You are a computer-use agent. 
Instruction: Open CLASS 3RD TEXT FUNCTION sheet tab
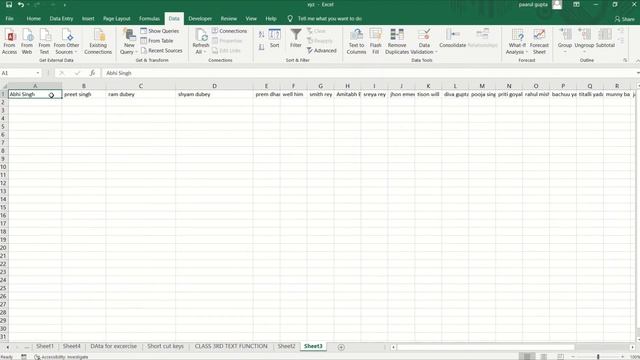tap(231, 346)
